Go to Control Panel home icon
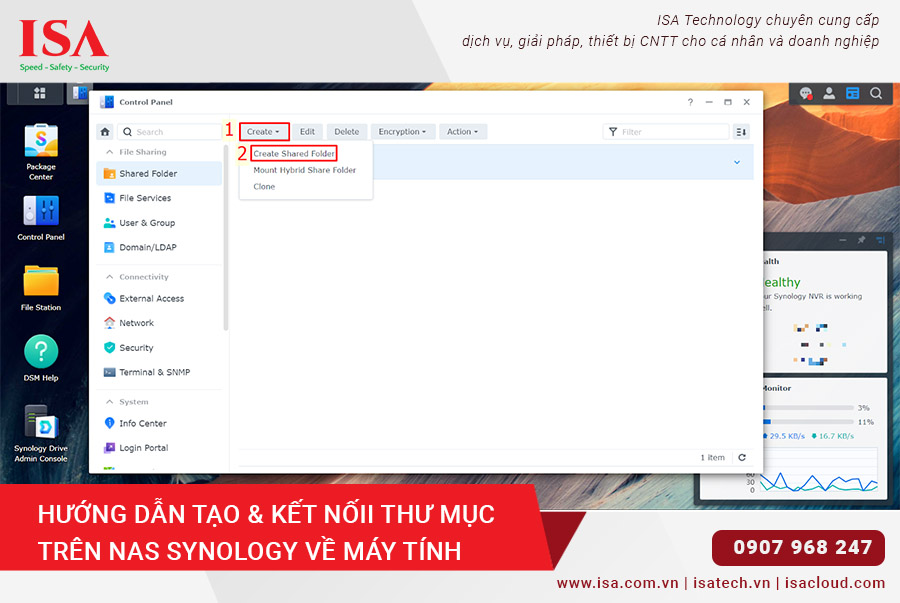The image size is (900, 603). click(104, 132)
